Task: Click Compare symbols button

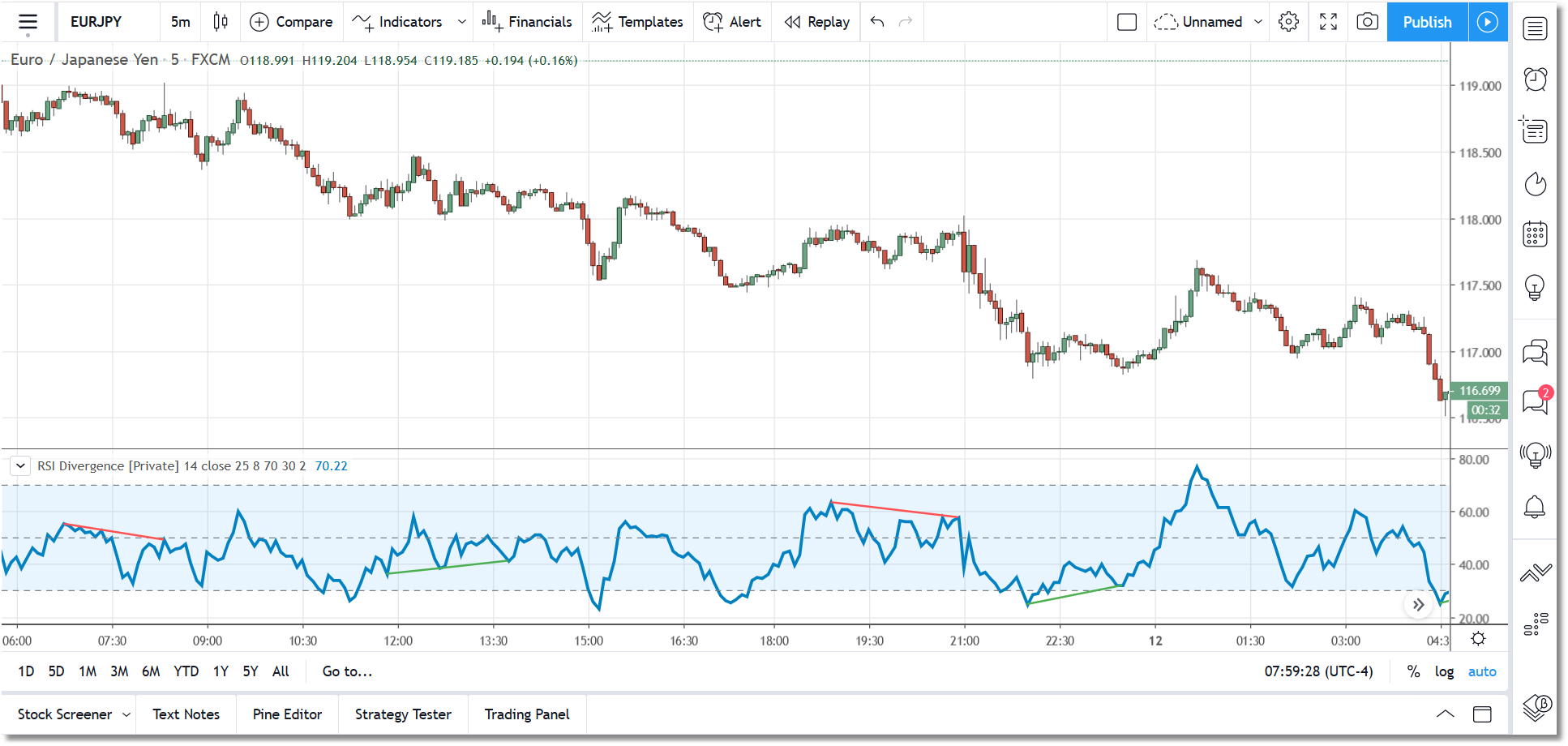Action: 291,22
